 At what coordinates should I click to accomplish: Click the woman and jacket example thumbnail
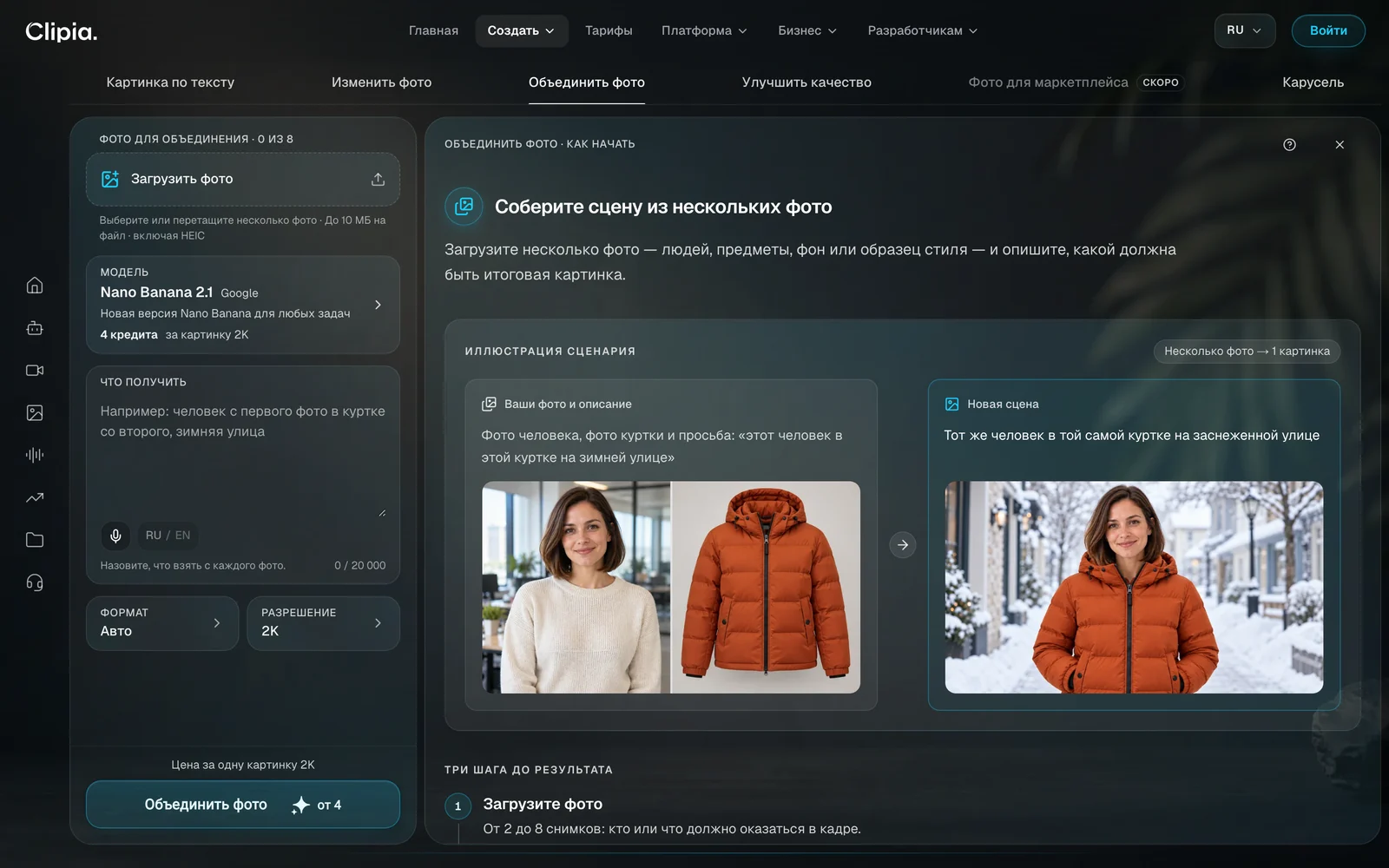click(671, 588)
